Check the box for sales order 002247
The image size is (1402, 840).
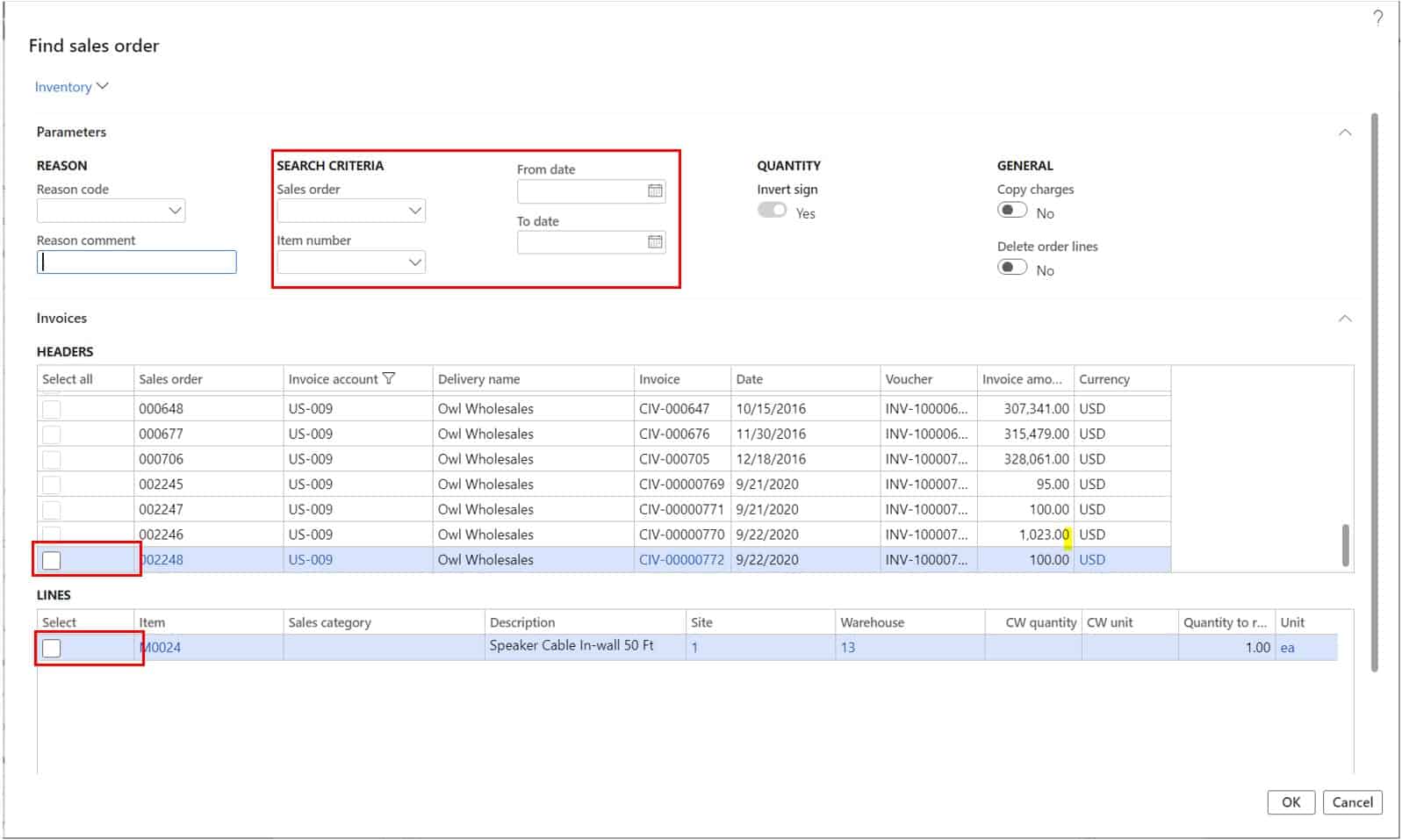pyautogui.click(x=52, y=510)
